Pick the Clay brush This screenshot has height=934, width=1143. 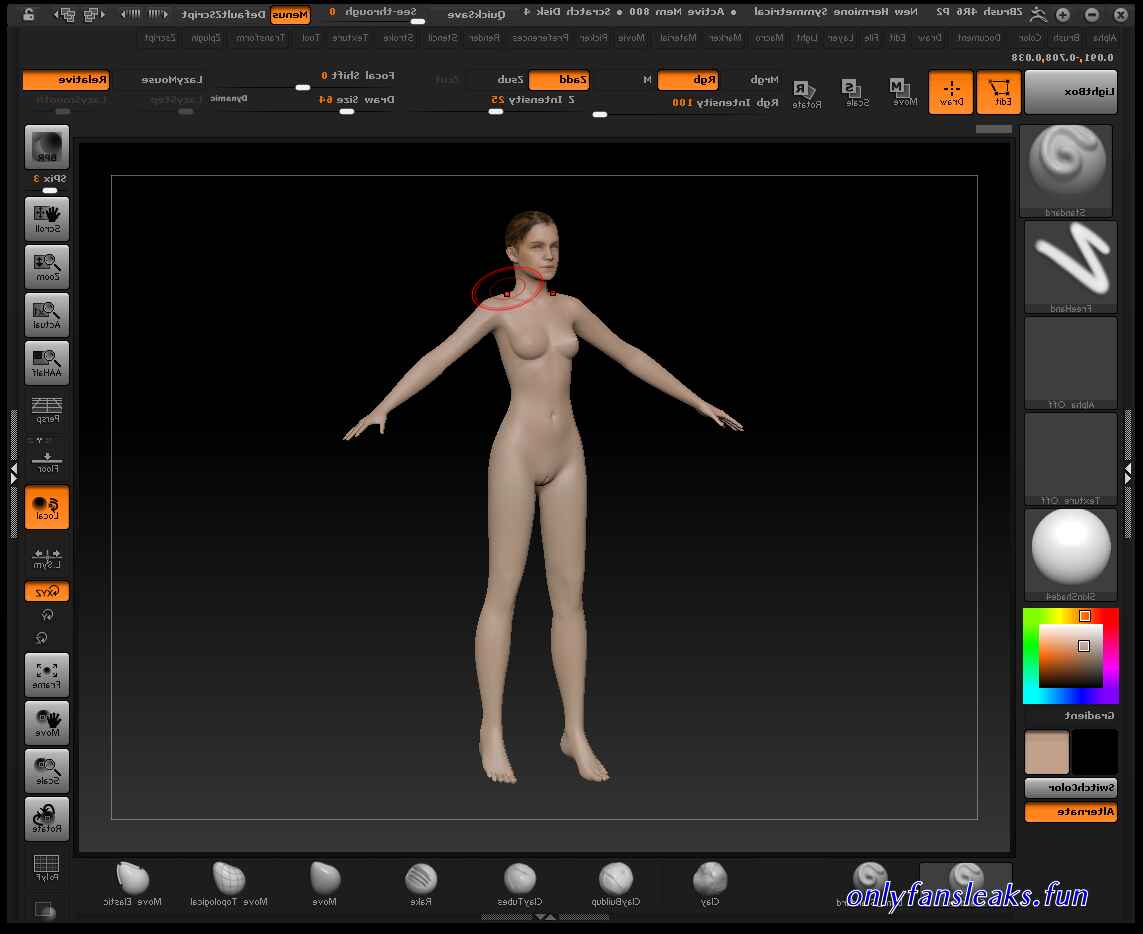(710, 884)
